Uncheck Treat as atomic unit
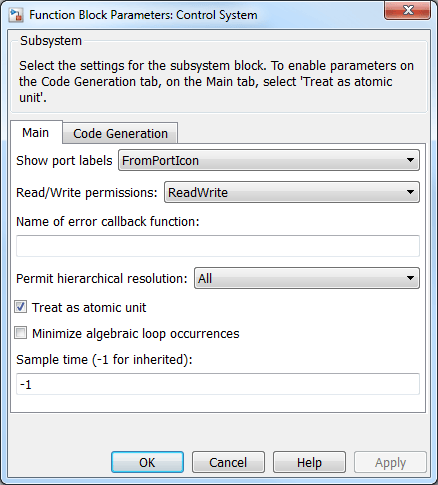The image size is (438, 485). point(21,307)
